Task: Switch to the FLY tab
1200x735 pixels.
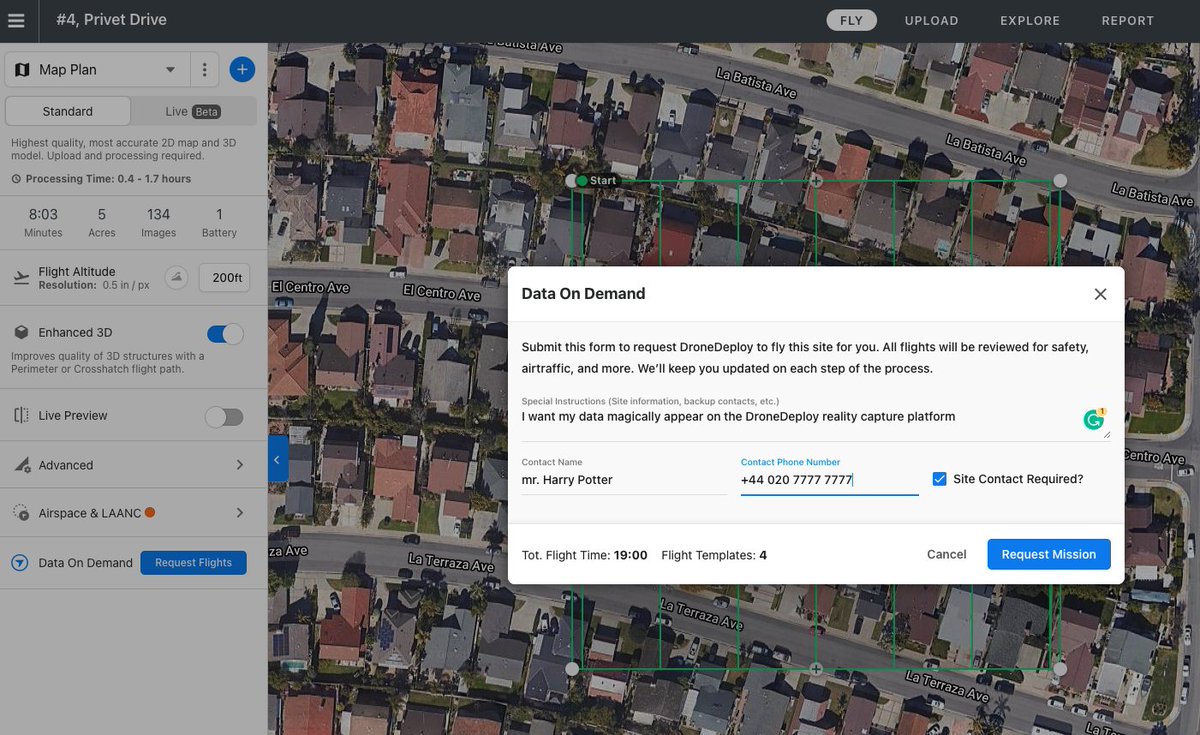Action: click(852, 20)
